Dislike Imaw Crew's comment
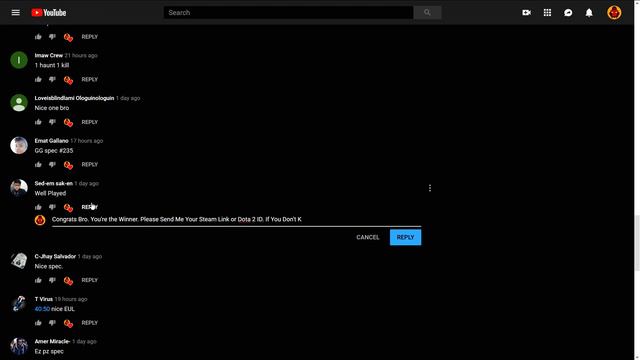The width and height of the screenshot is (640, 360). 52,80
